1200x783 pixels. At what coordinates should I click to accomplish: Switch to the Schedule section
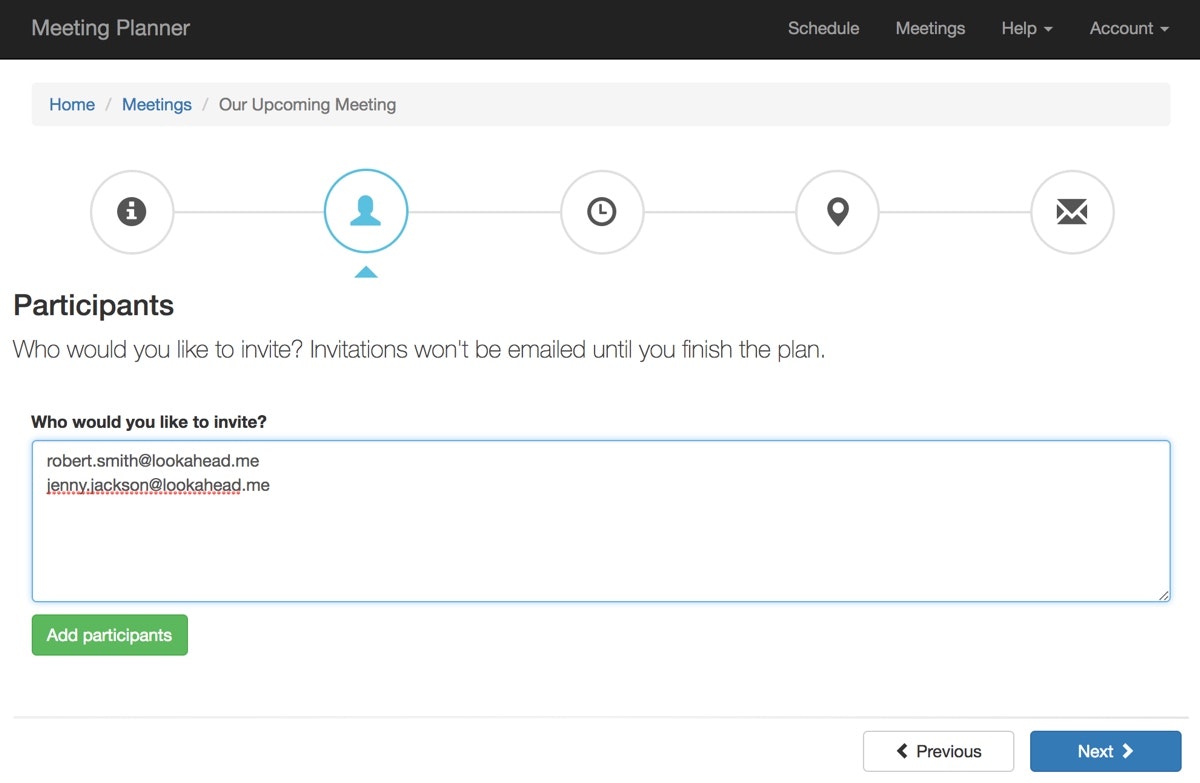823,28
